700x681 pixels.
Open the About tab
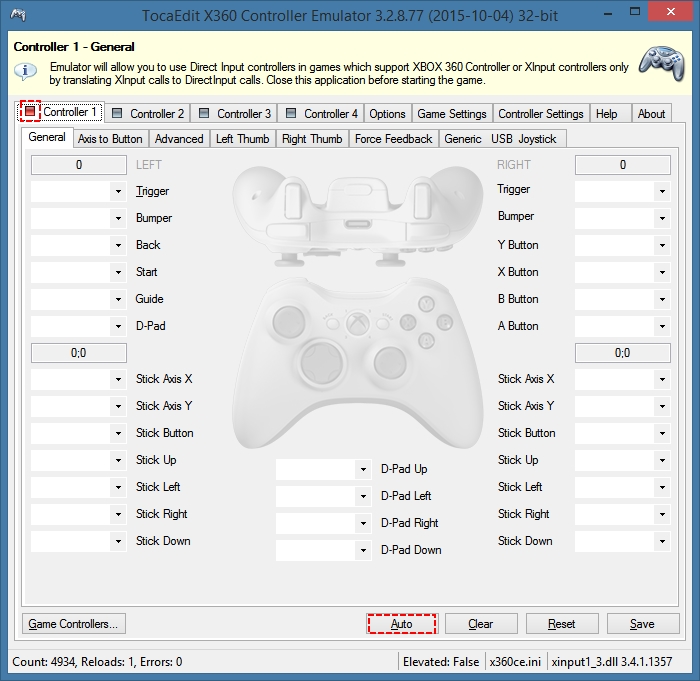651,113
